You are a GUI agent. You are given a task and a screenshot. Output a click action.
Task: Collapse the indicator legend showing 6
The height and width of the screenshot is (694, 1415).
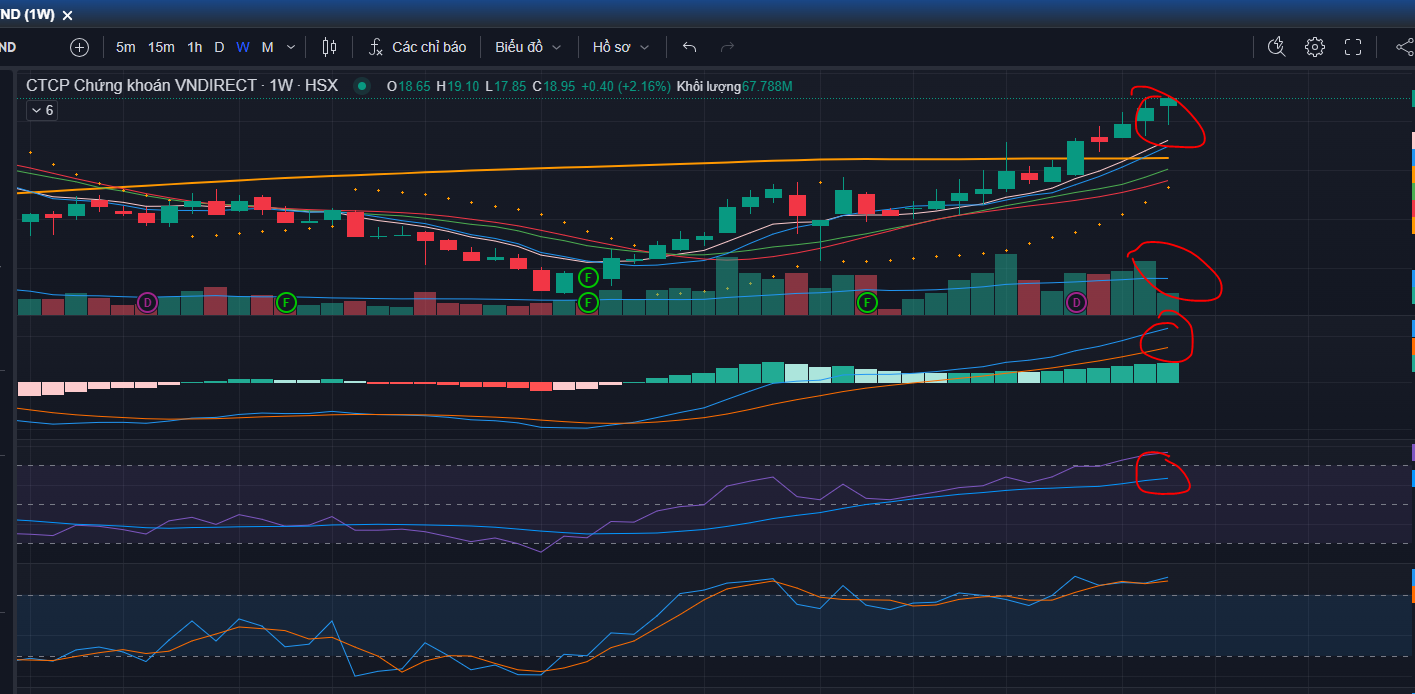tap(41, 111)
